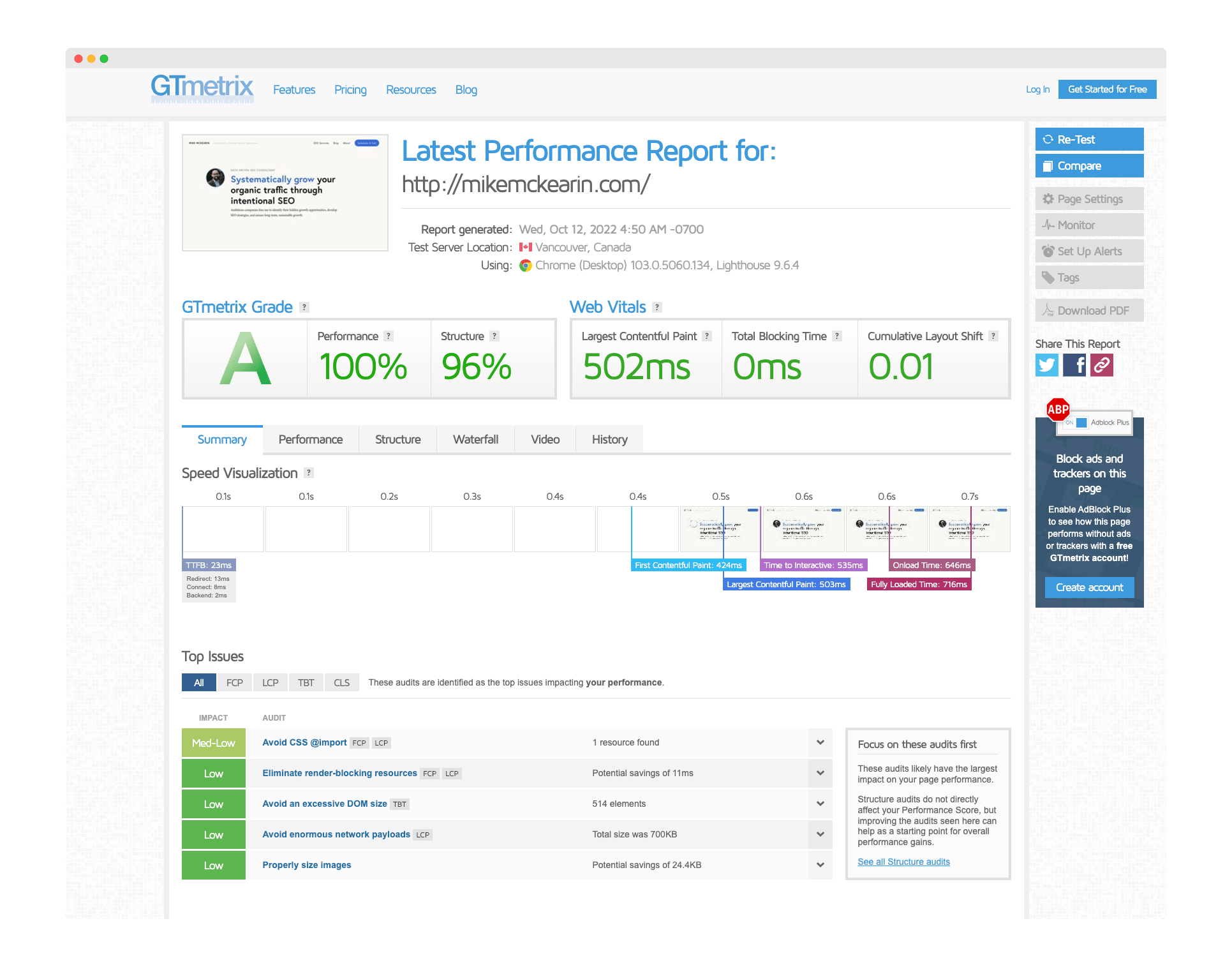Image resolution: width=1232 pixels, height=967 pixels.
Task: Expand Properly size images row
Action: pos(820,865)
